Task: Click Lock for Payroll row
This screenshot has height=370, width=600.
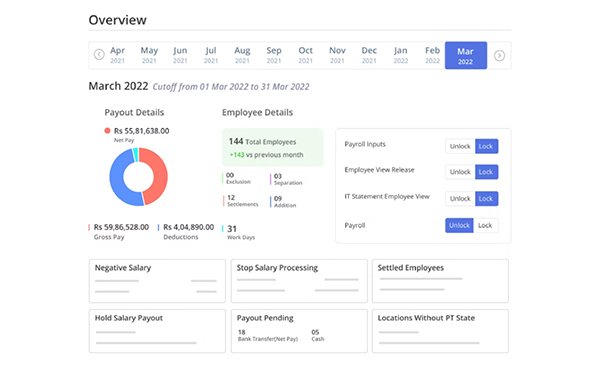Action: click(485, 225)
